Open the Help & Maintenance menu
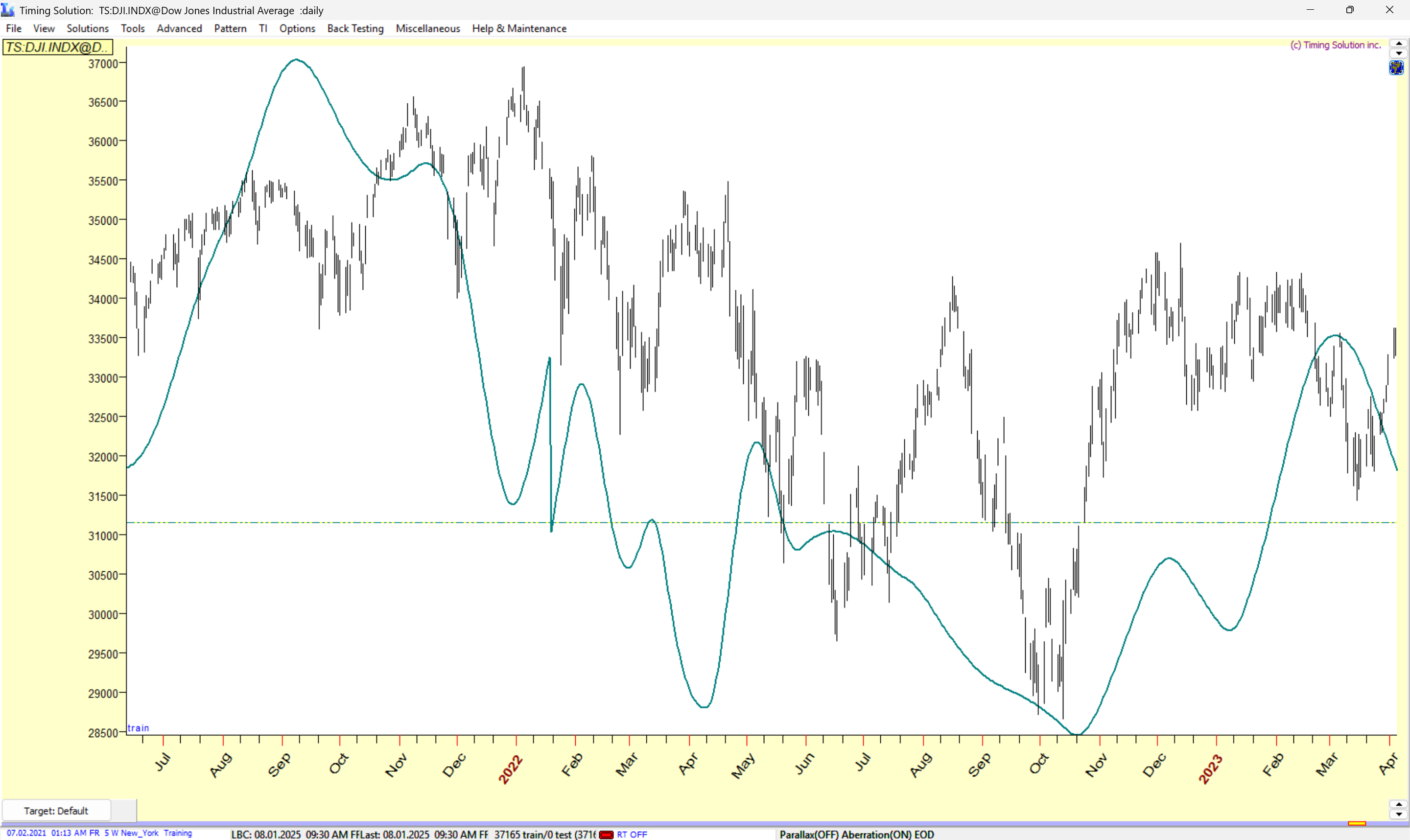Screen dimensions: 1410x840 [518, 28]
